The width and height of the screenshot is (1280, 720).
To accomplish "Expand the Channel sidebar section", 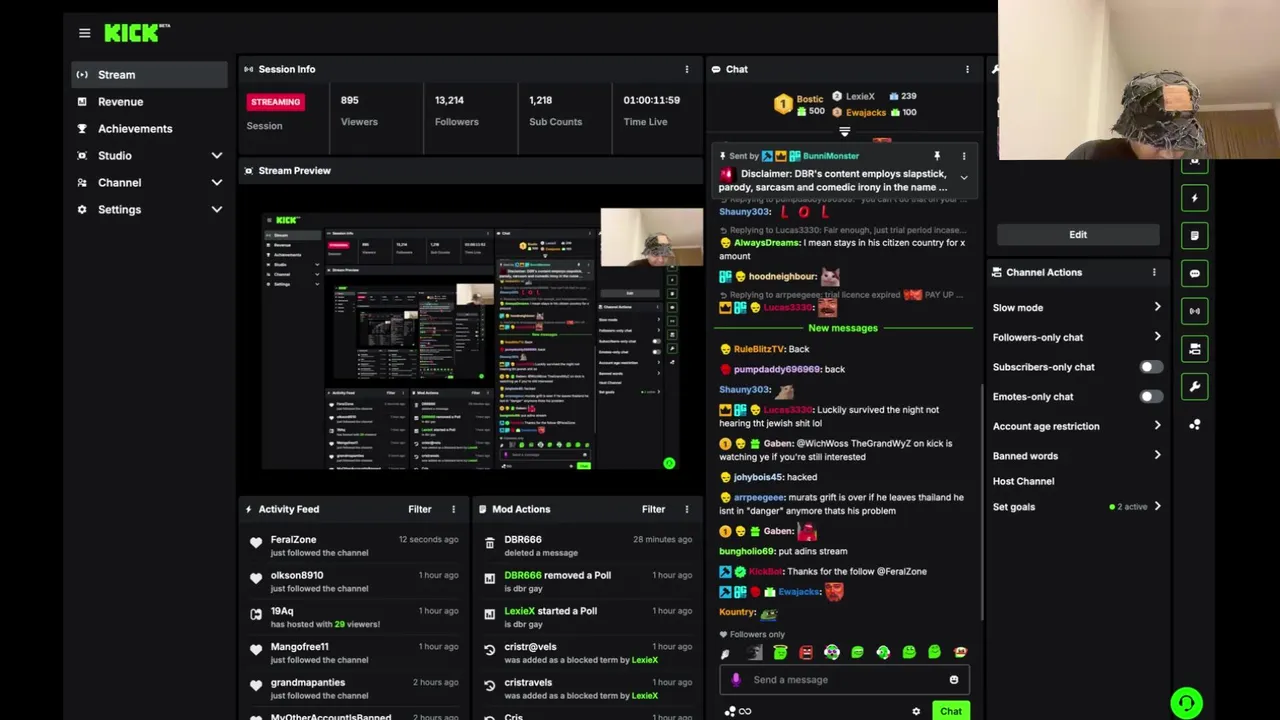I will [x=216, y=183].
